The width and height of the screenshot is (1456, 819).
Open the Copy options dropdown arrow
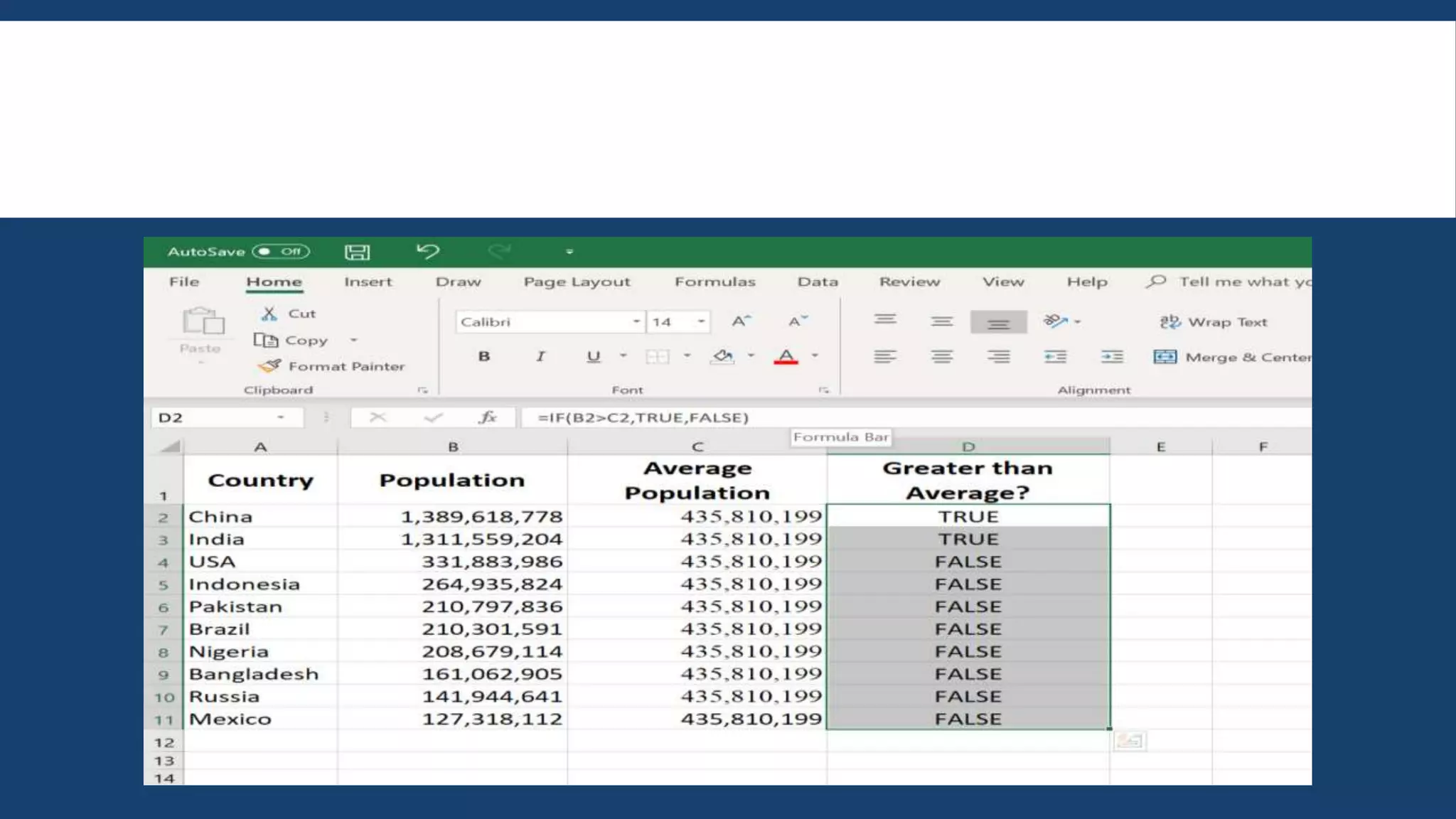click(x=353, y=341)
